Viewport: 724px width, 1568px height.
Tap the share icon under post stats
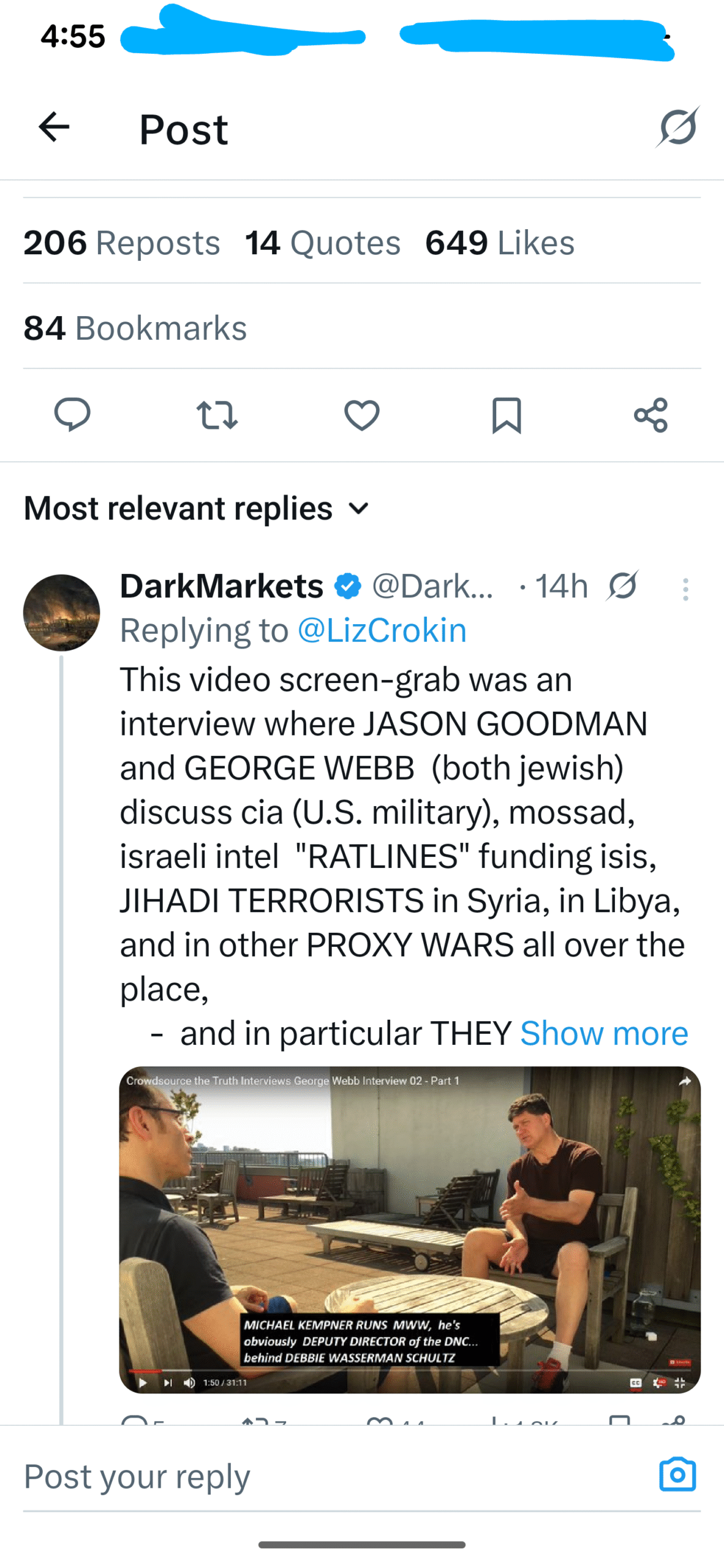click(650, 415)
